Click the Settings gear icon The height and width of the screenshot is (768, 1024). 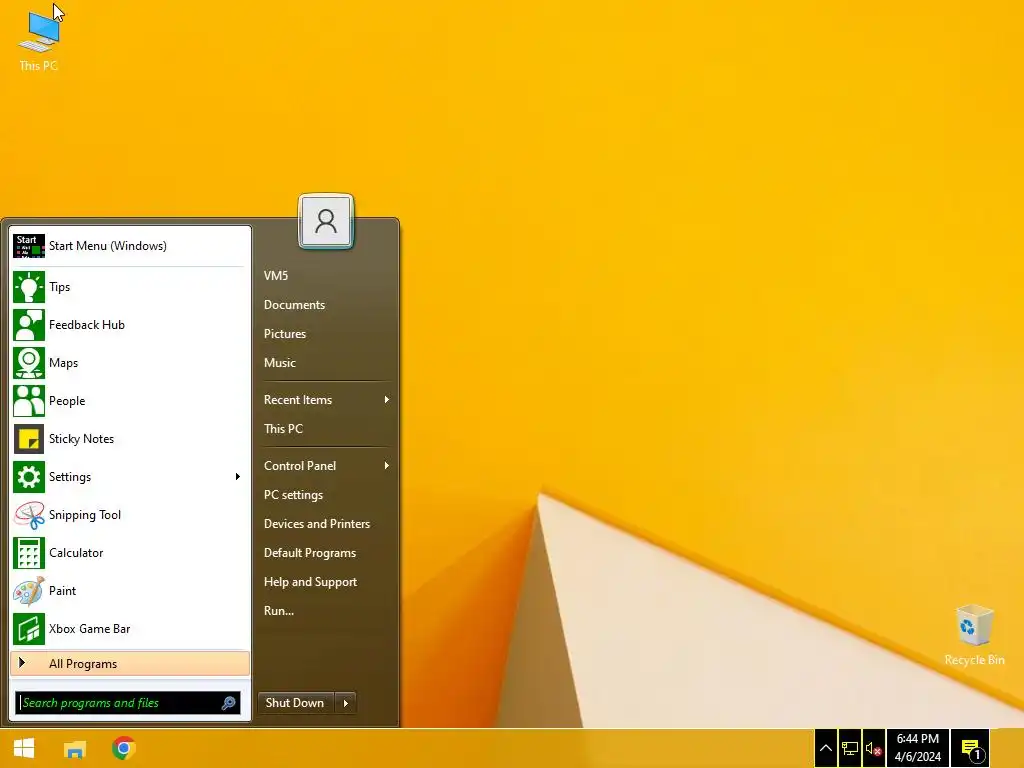pos(29,477)
